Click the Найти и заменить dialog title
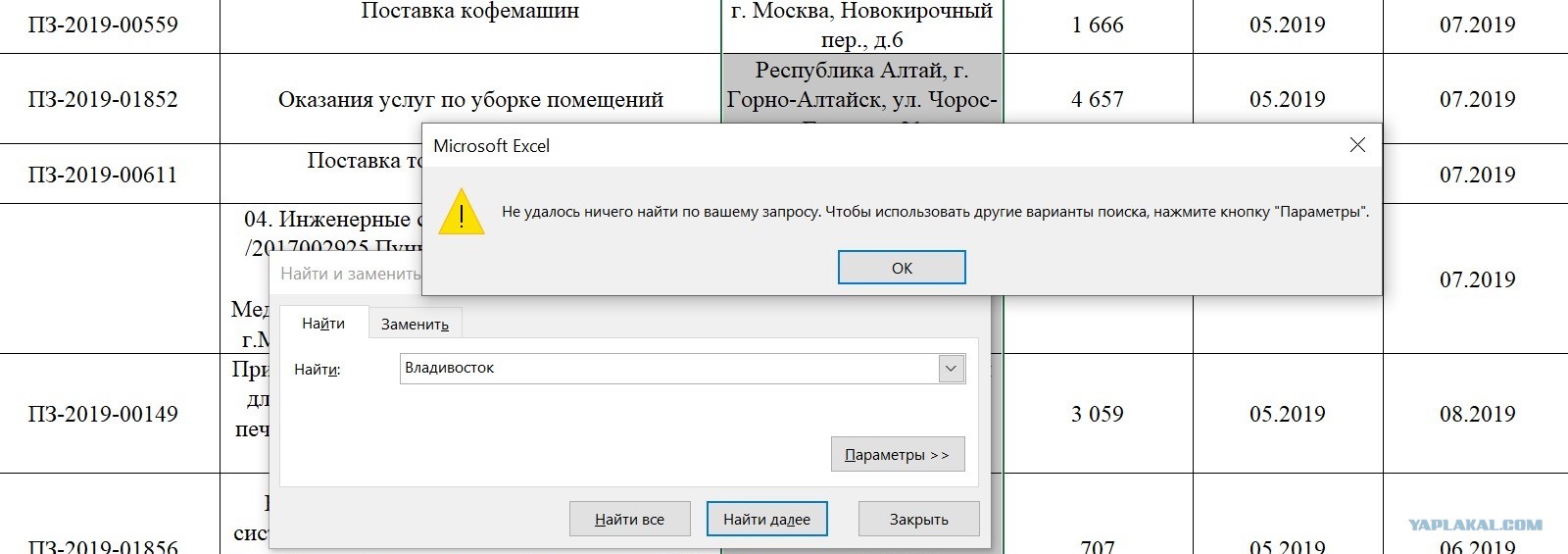1568x554 pixels. [x=350, y=274]
